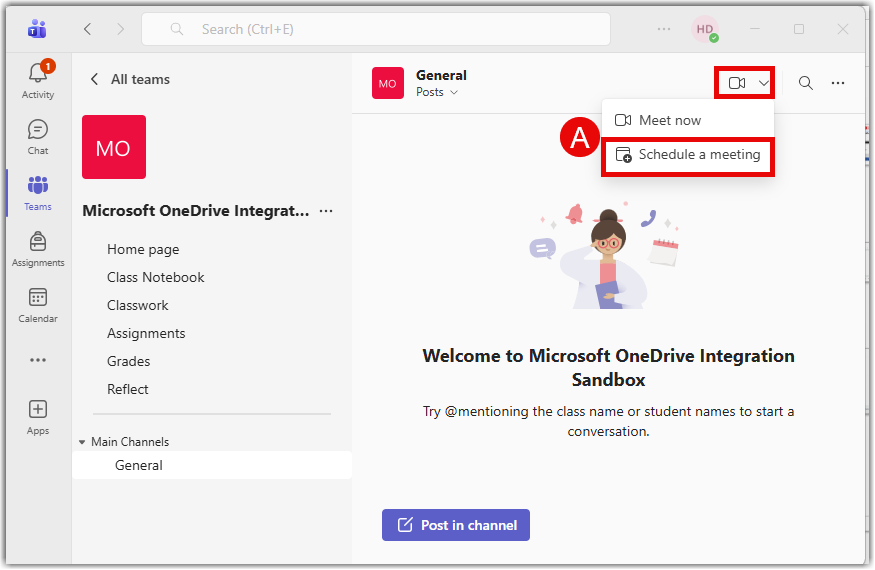Open team options ellipsis next to team name
Screen dimensions: 875x570
(x=326, y=211)
